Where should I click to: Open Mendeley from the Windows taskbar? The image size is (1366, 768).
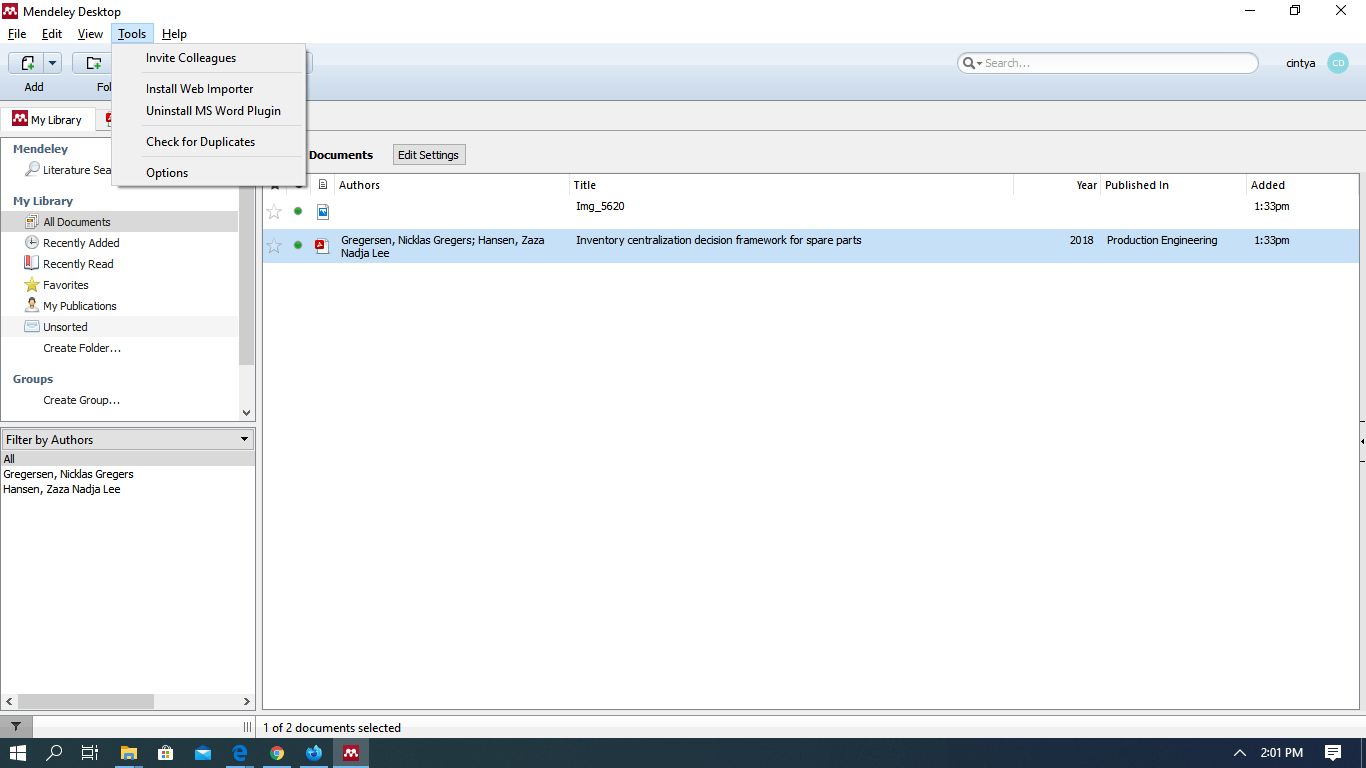pos(351,753)
